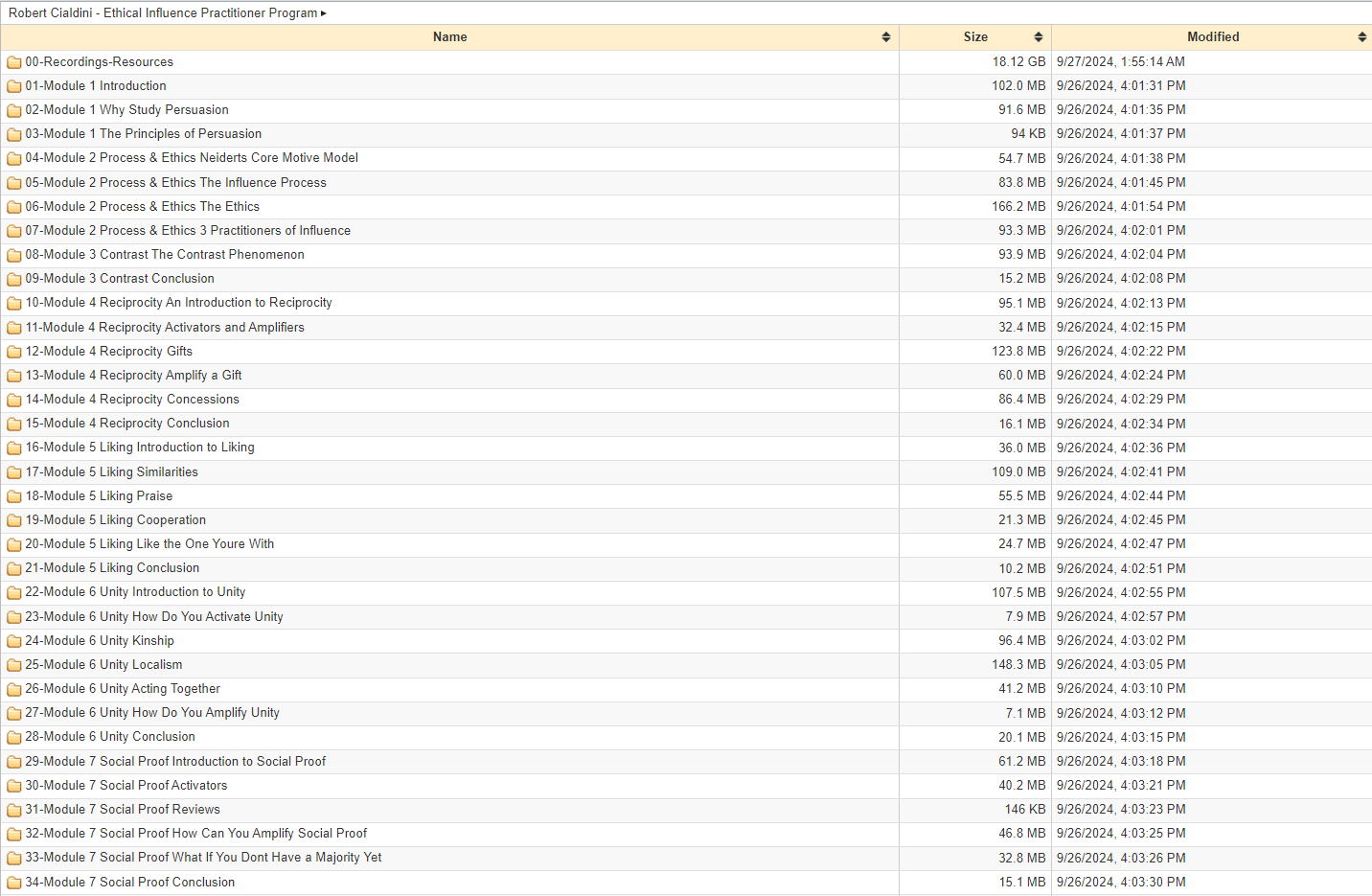1372x896 pixels.
Task: Click folder icon next to 02-Module 1 Why Study Persuasion
Action: (x=14, y=110)
